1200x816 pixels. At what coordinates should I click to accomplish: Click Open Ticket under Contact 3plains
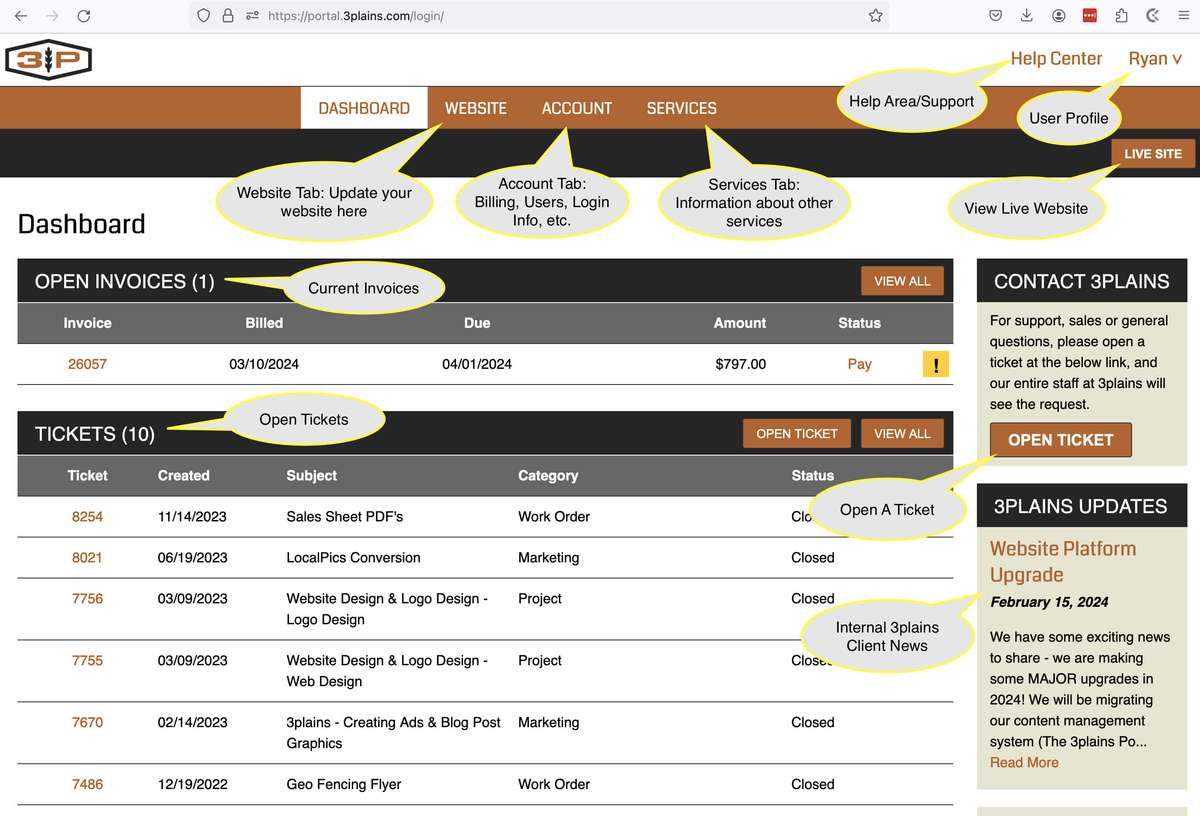click(1061, 440)
